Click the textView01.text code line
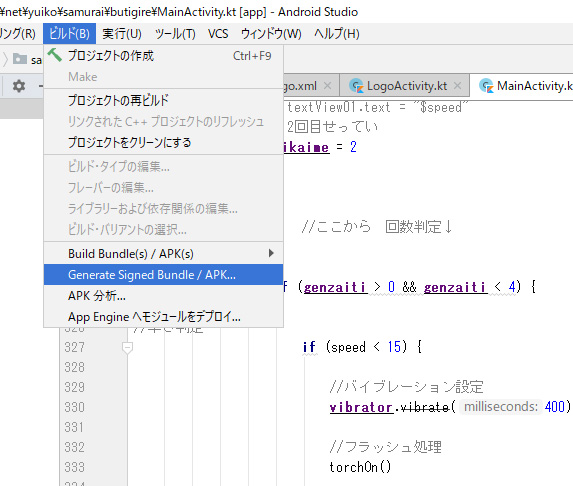Screen dimensions: 573x486 (x=377, y=107)
